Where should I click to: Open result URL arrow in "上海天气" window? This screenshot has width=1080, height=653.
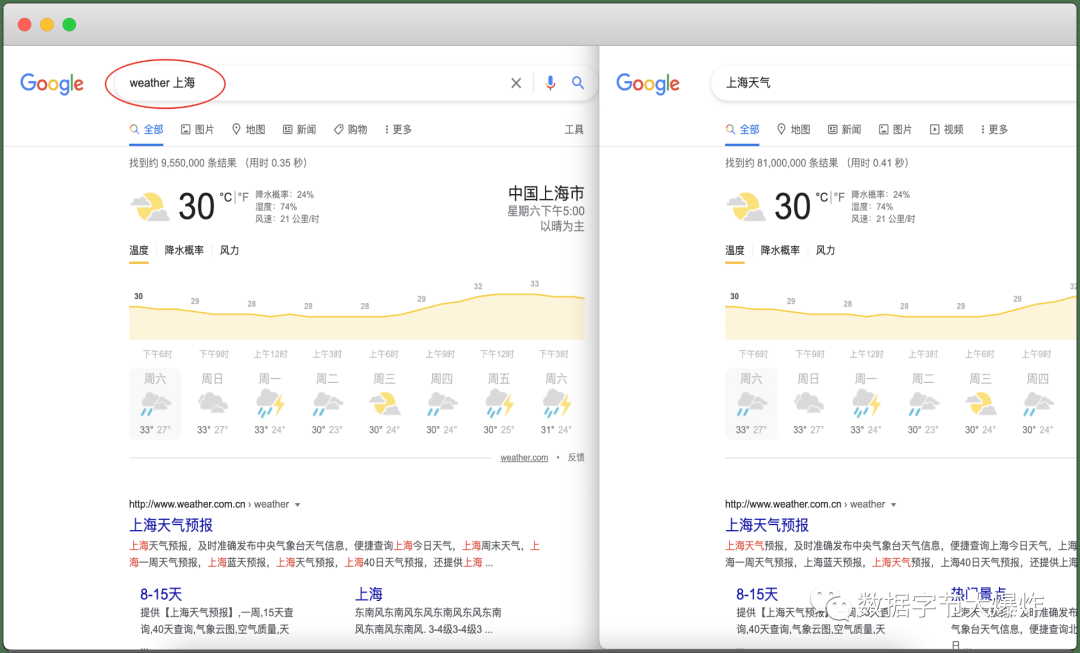(x=893, y=505)
